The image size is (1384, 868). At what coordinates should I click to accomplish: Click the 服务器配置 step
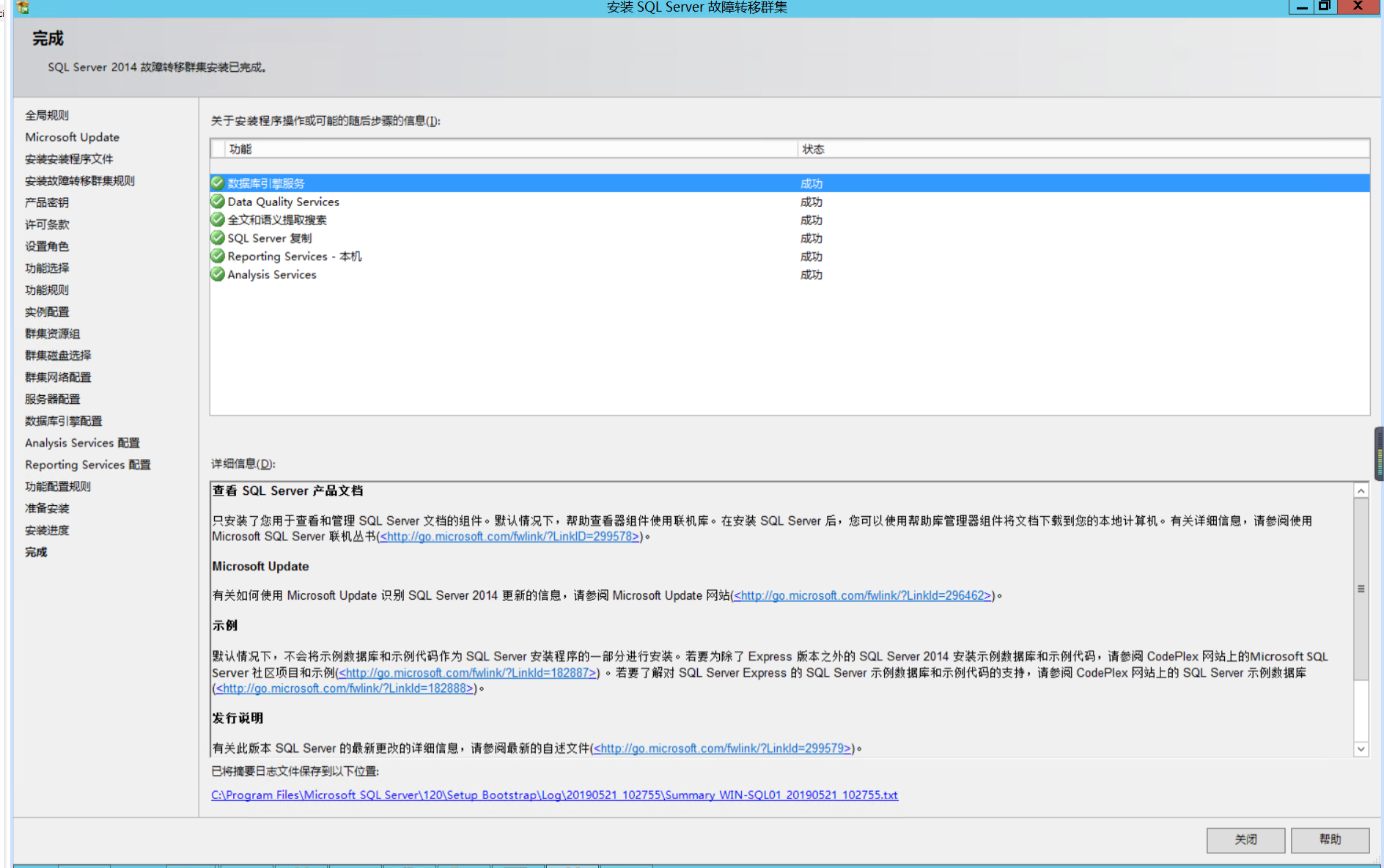tap(53, 400)
